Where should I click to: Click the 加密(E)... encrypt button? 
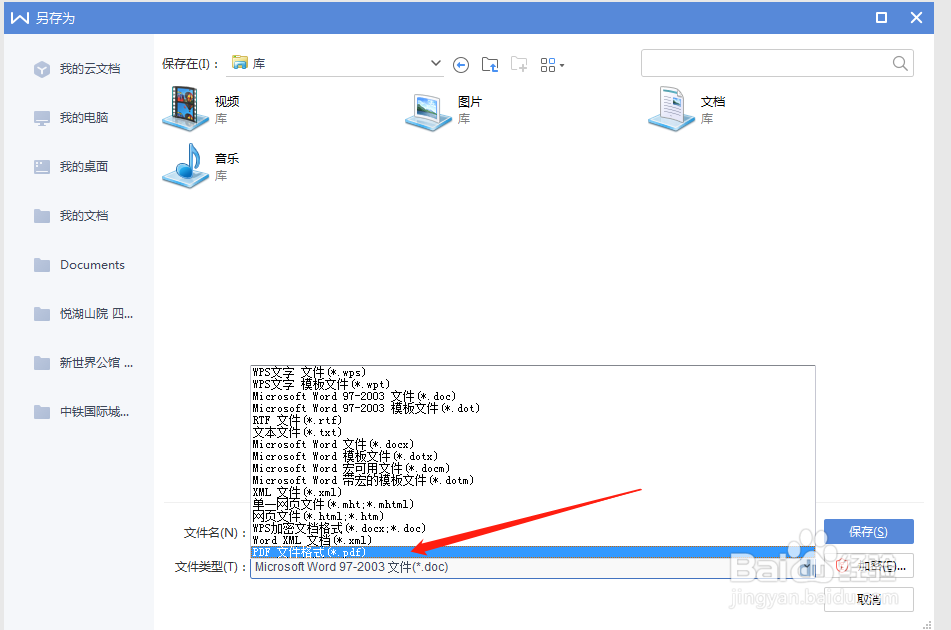point(869,566)
